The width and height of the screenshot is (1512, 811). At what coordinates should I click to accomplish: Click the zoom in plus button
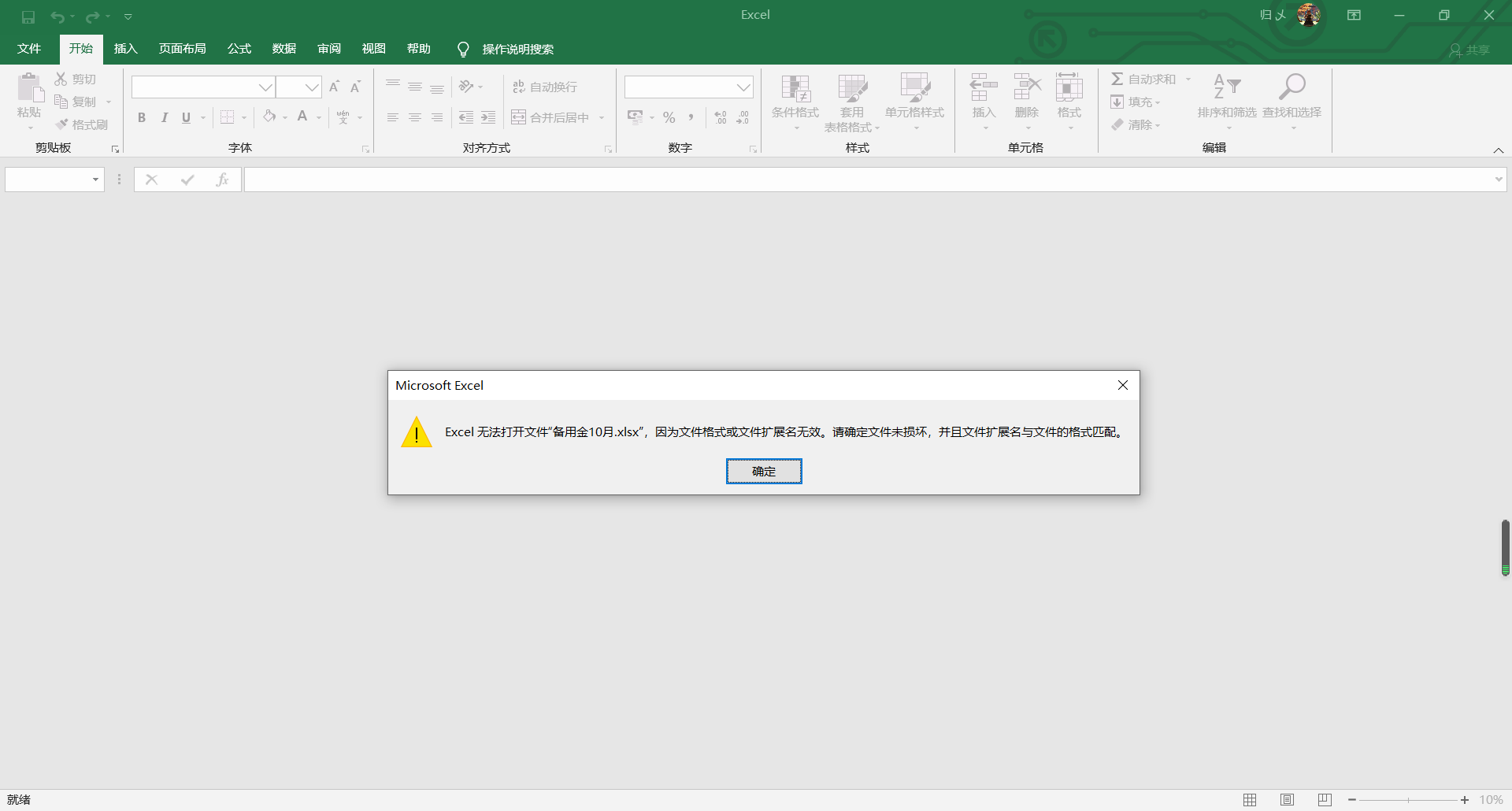coord(1465,800)
